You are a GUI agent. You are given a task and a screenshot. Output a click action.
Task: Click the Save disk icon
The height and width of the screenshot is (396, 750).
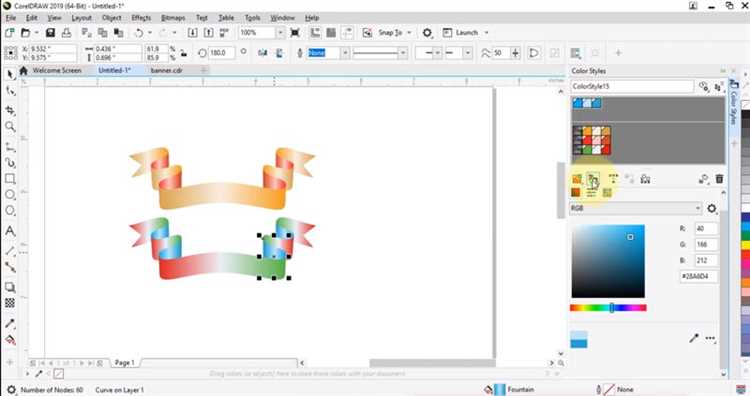tap(50, 33)
